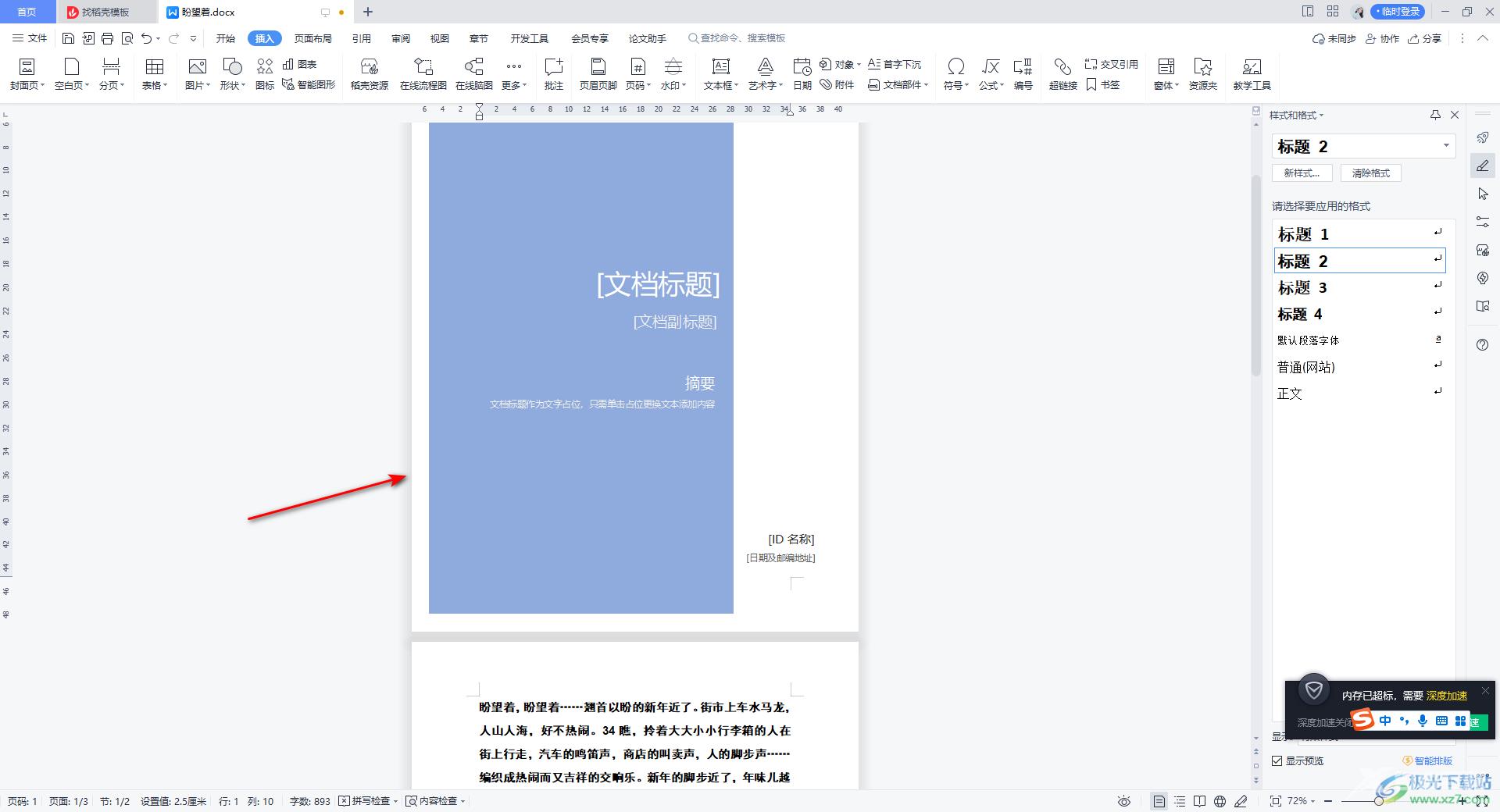Open the Review (审阅) tab
The height and width of the screenshot is (812, 1500).
(x=401, y=38)
